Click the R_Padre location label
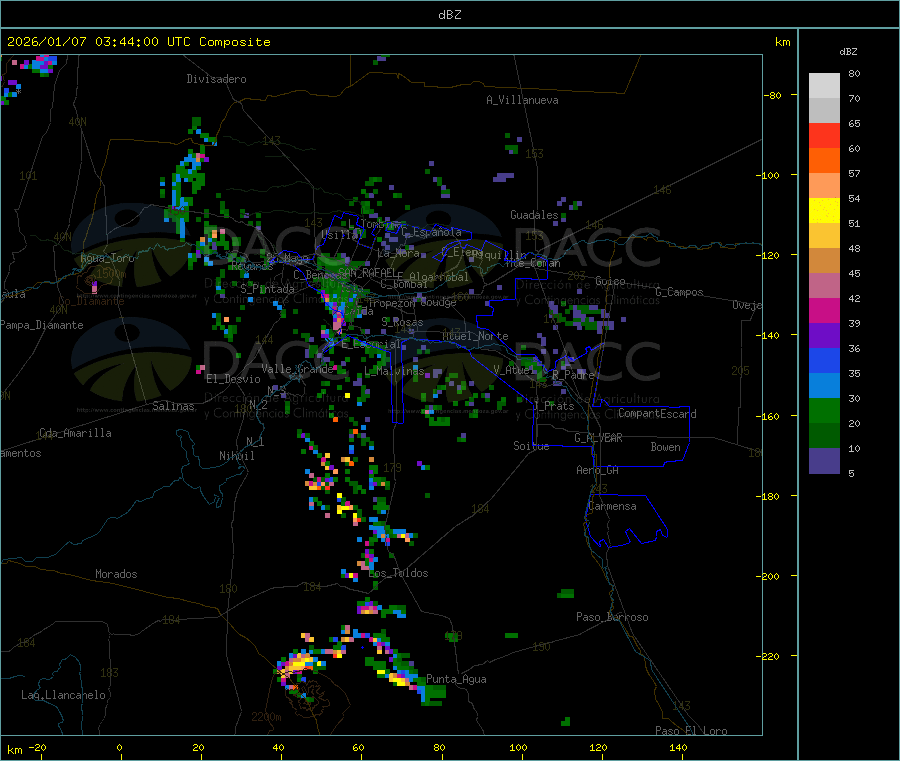This screenshot has height=761, width=900. click(573, 375)
